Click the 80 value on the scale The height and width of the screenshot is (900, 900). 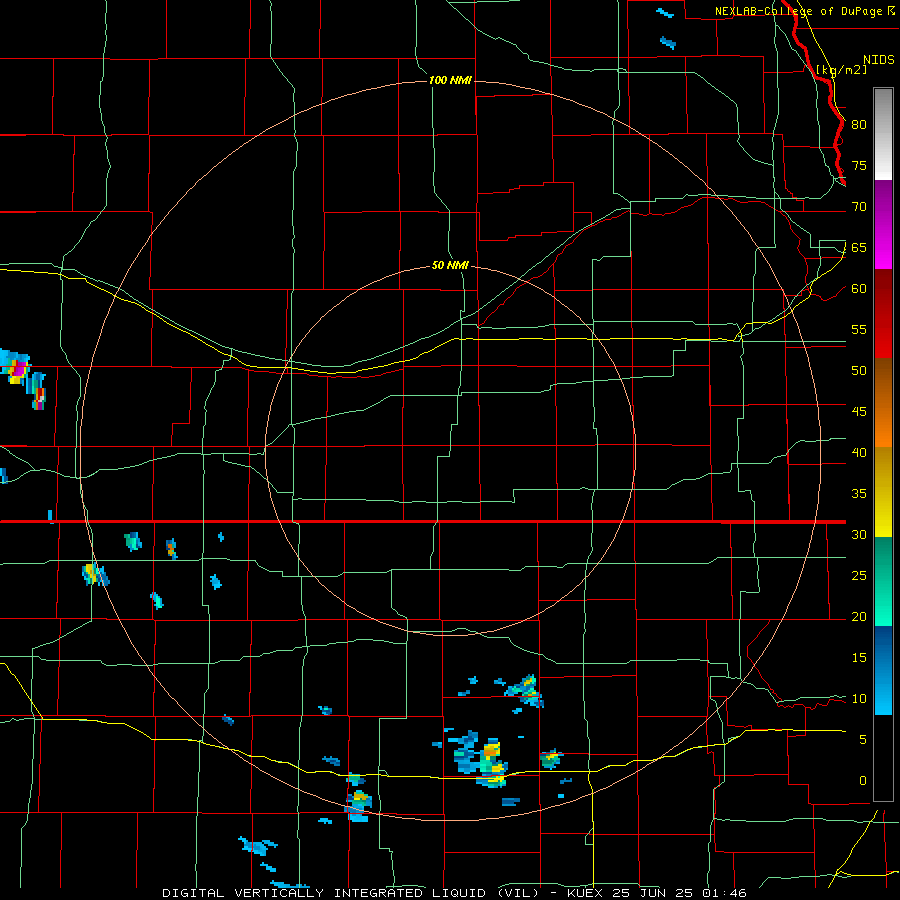point(859,125)
